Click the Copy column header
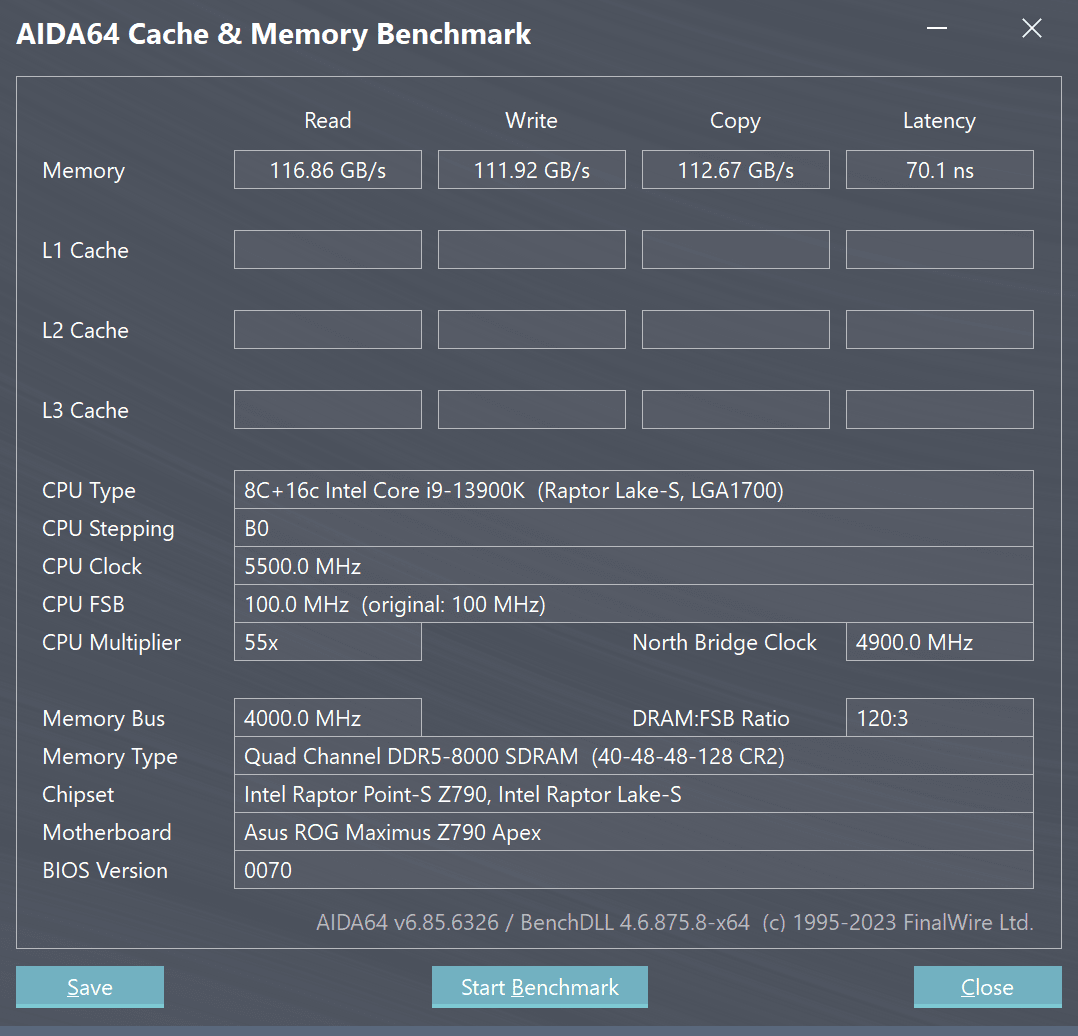This screenshot has width=1078, height=1036. coord(736,121)
